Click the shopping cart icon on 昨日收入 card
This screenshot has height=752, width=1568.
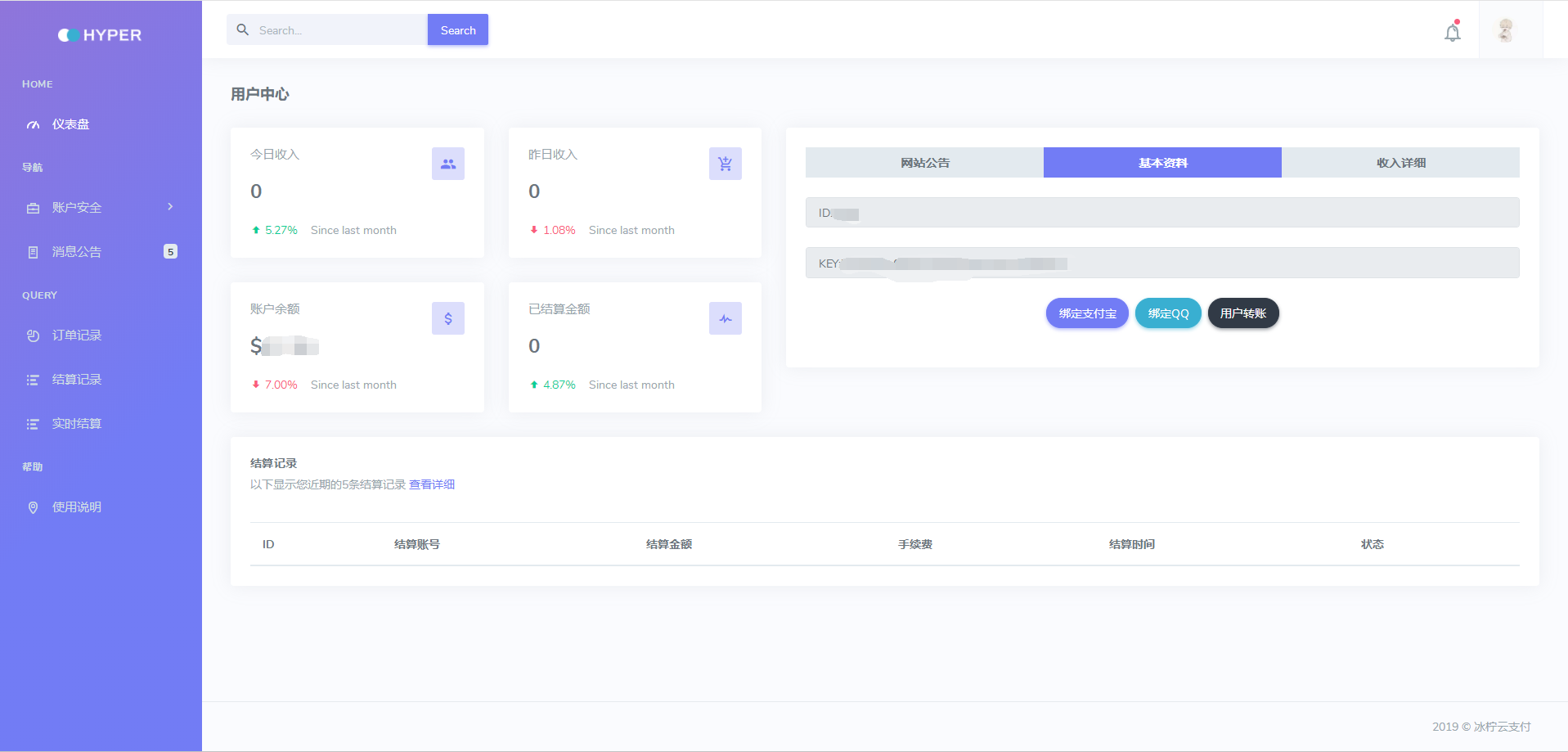pos(725,164)
